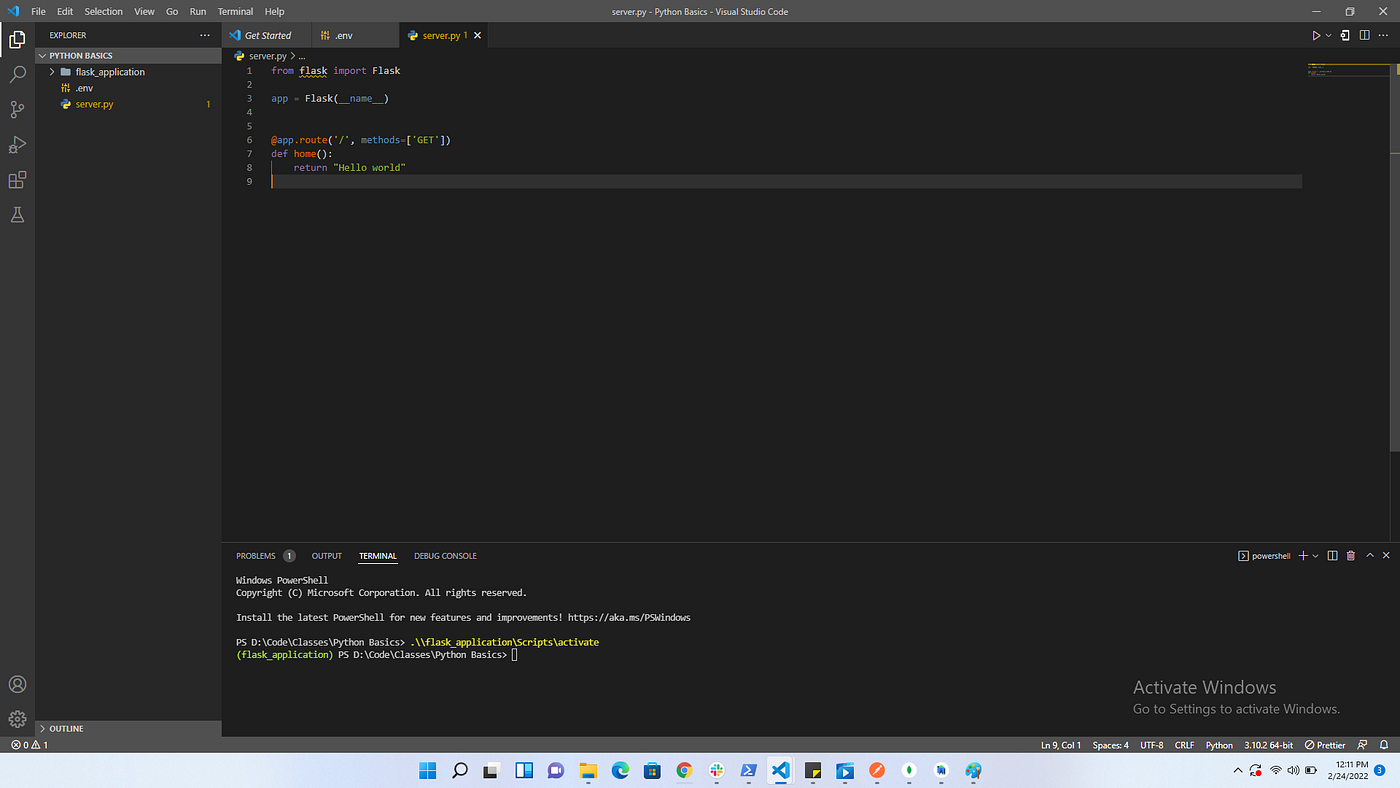Click the Python language mode in status bar

[x=1219, y=745]
